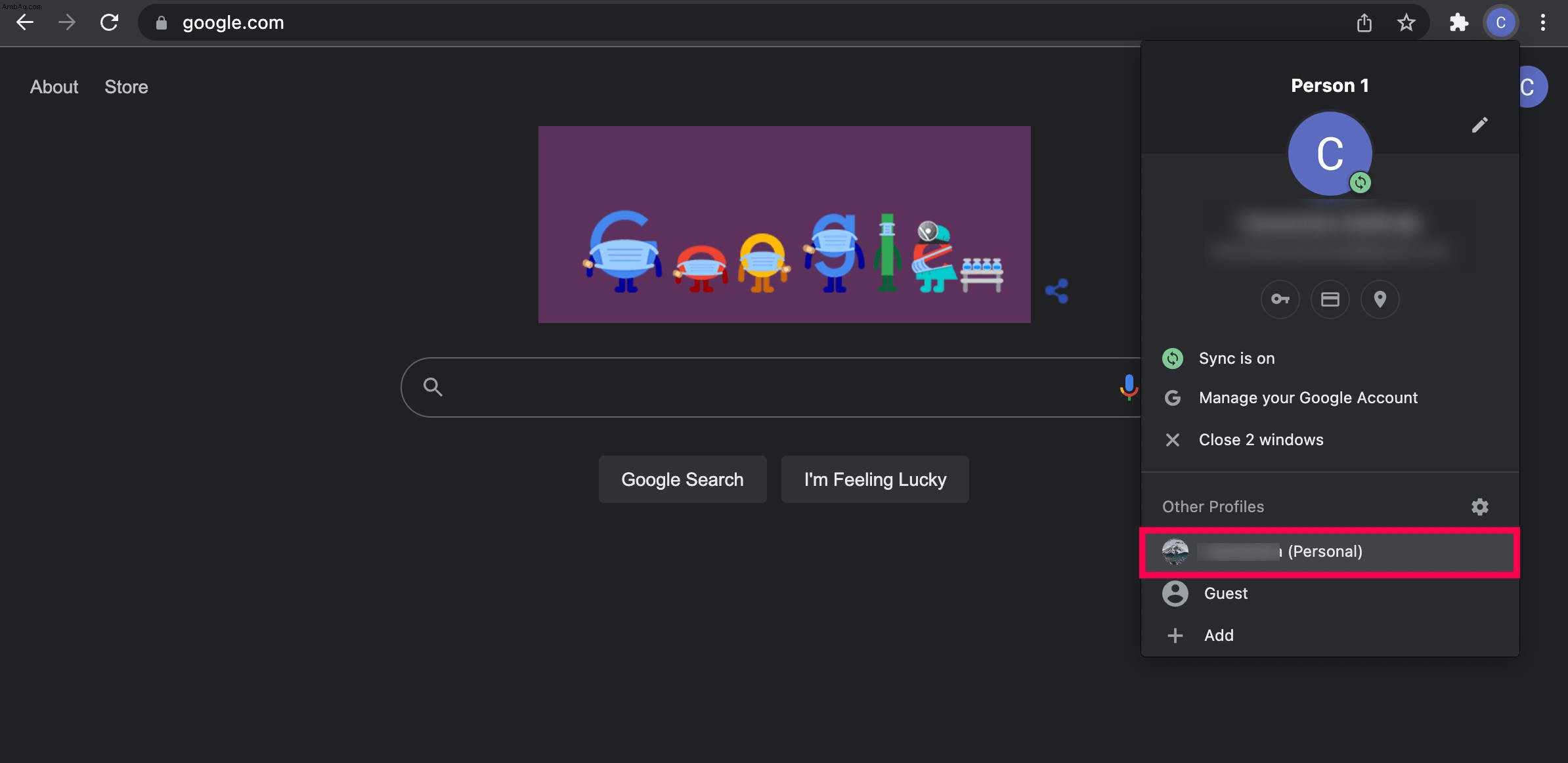Open the Chrome three-dot menu

point(1543,23)
